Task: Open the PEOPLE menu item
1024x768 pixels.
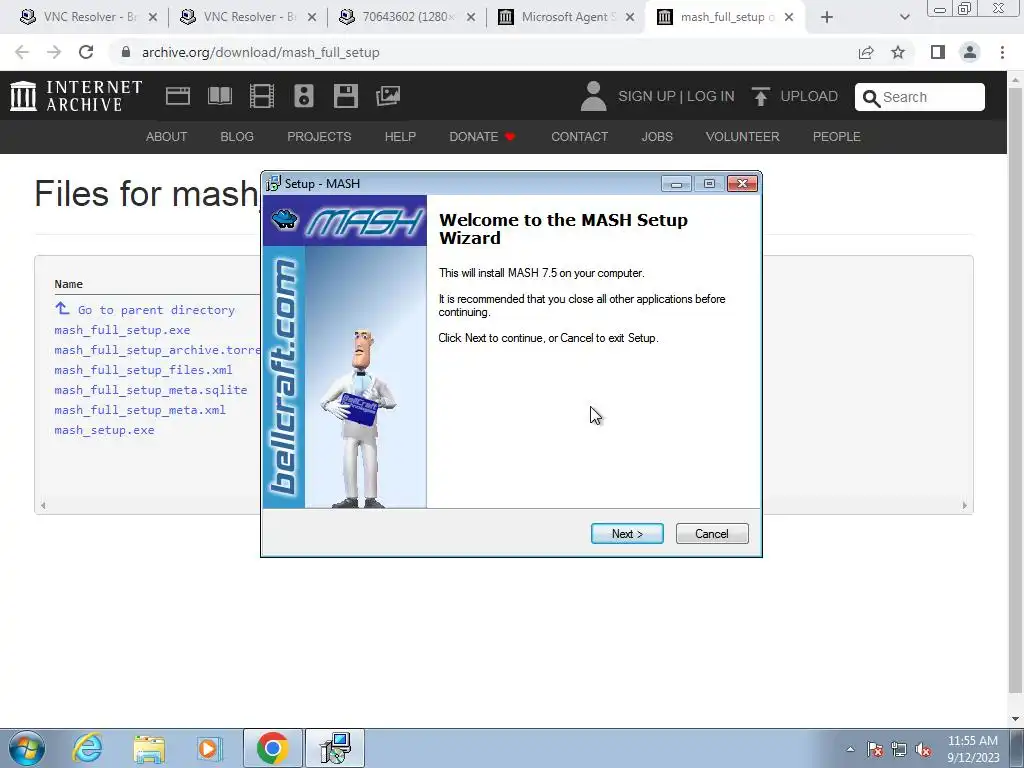Action: click(x=837, y=136)
